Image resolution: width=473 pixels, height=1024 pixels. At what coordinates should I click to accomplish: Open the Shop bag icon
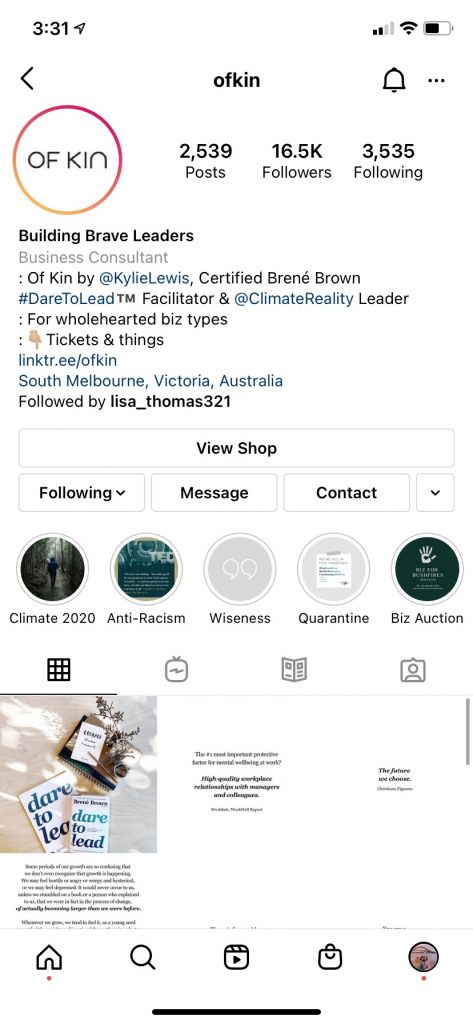click(x=330, y=957)
